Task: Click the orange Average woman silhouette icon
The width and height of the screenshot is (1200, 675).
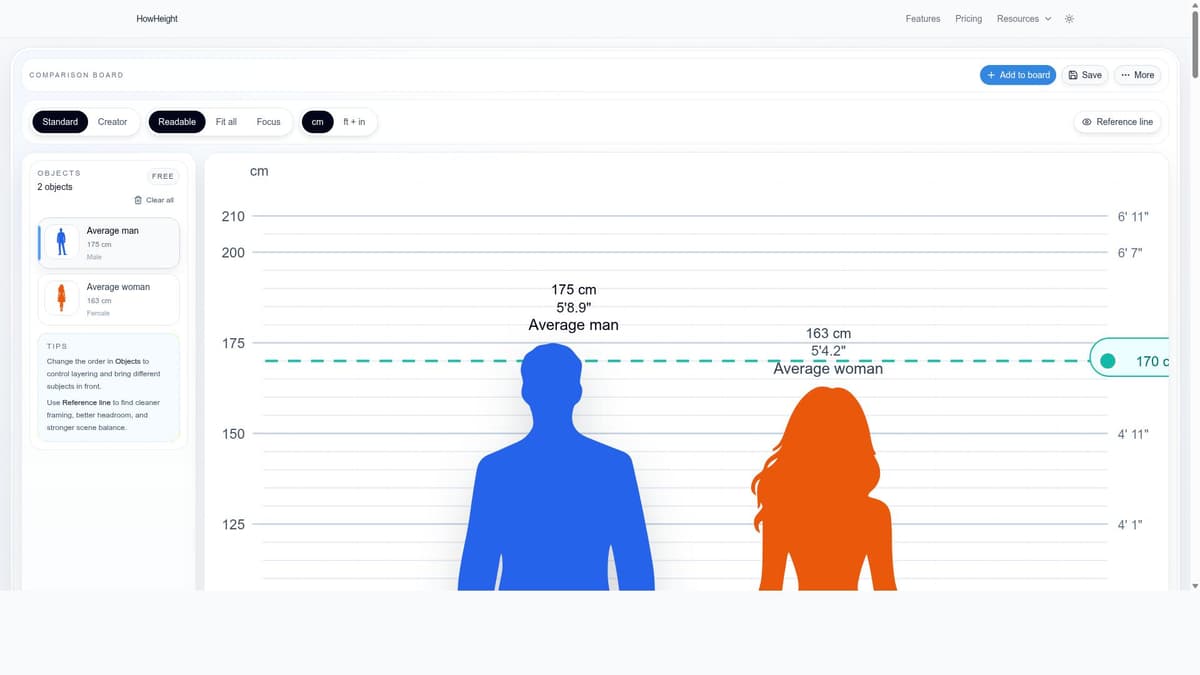Action: point(62,298)
